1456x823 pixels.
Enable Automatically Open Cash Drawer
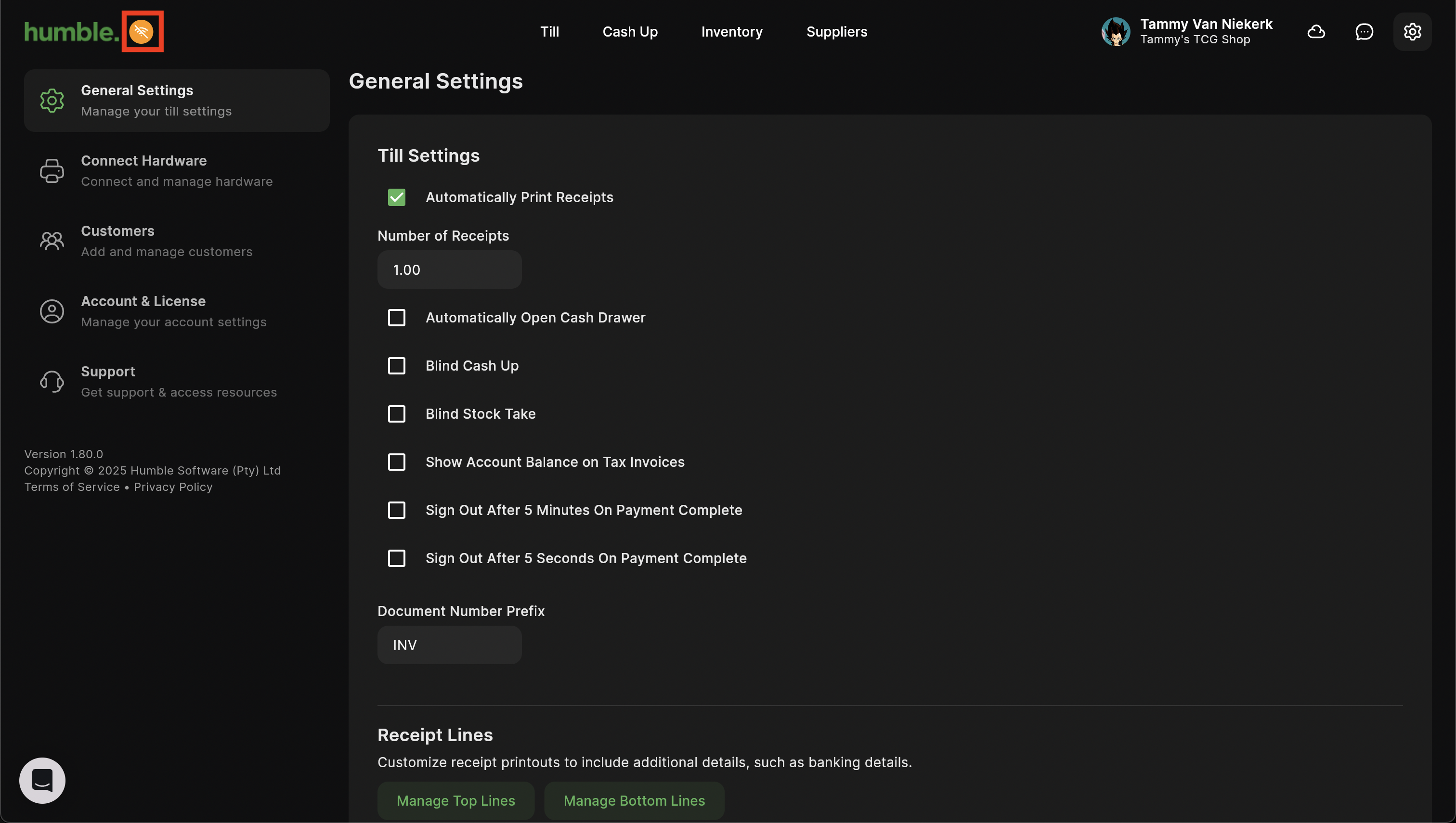[x=396, y=318]
